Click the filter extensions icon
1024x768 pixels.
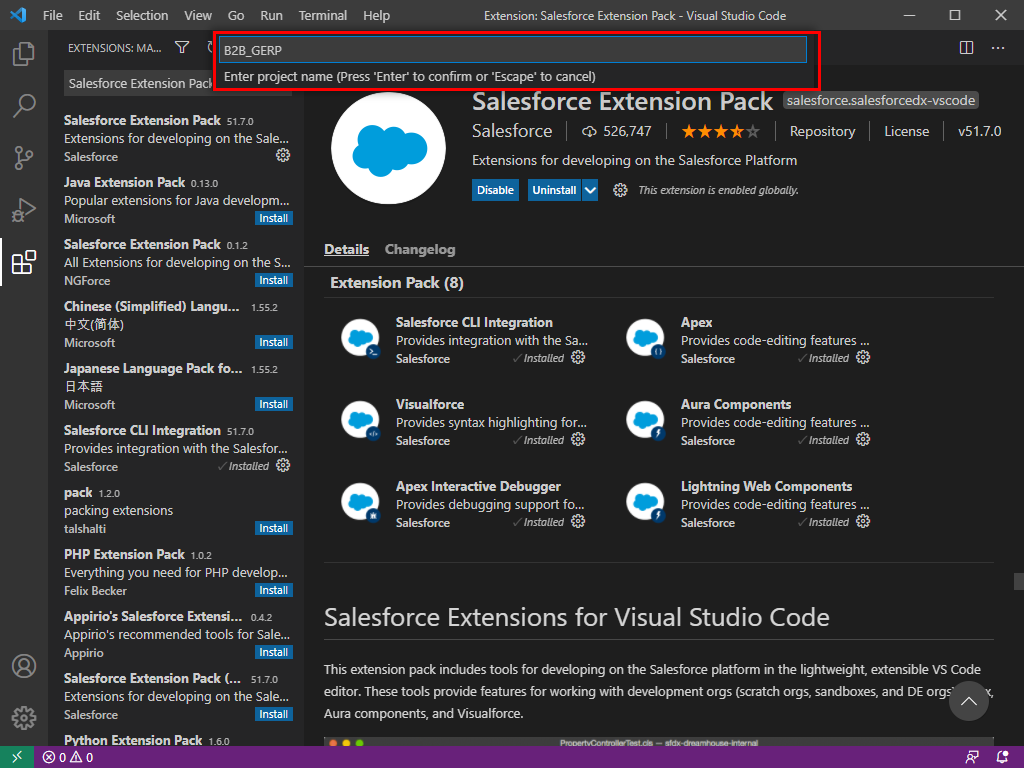182,47
